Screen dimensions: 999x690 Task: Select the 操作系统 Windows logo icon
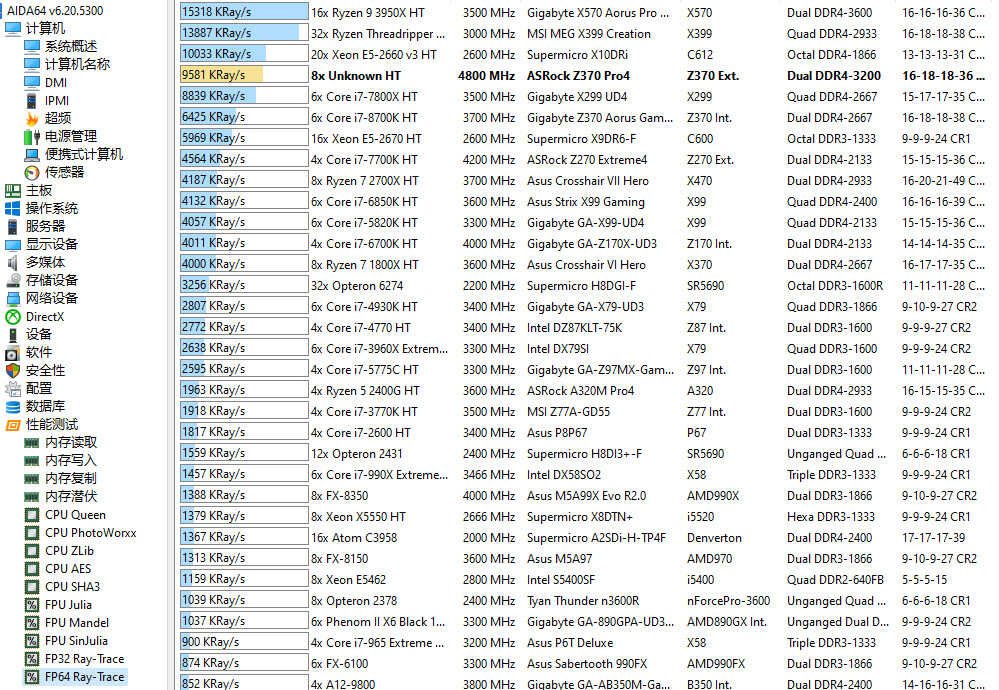[x=13, y=208]
